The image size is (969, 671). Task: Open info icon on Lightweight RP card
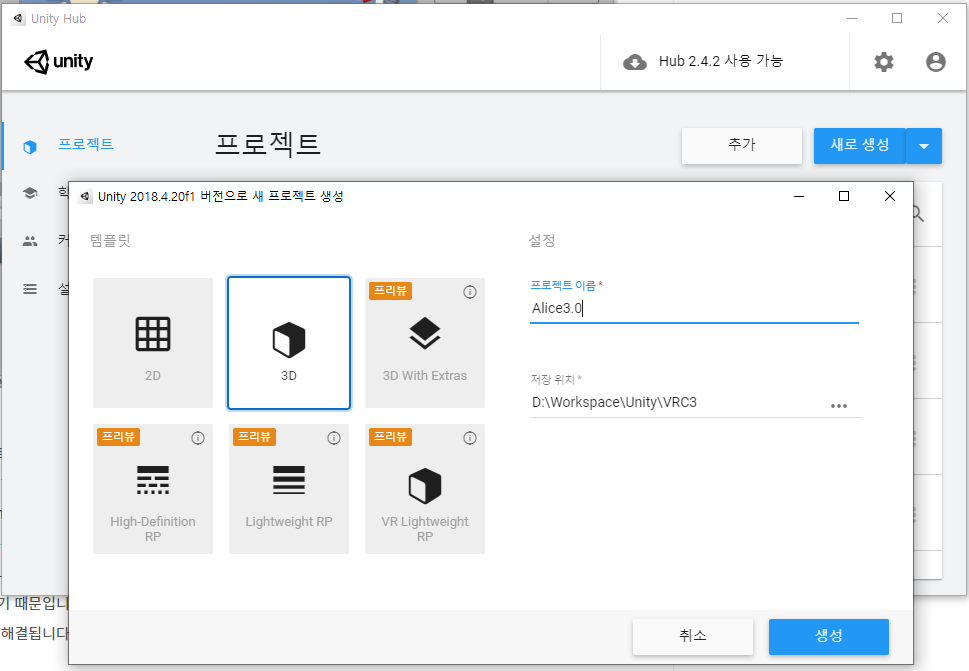pos(334,438)
